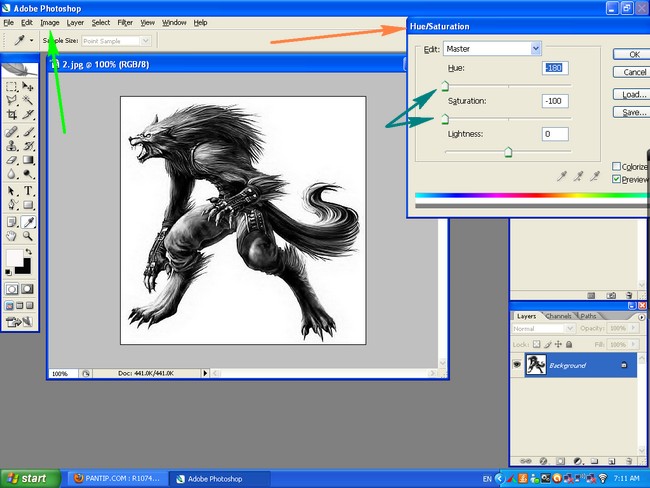Click the Load... button
This screenshot has width=650, height=488.
click(x=631, y=94)
